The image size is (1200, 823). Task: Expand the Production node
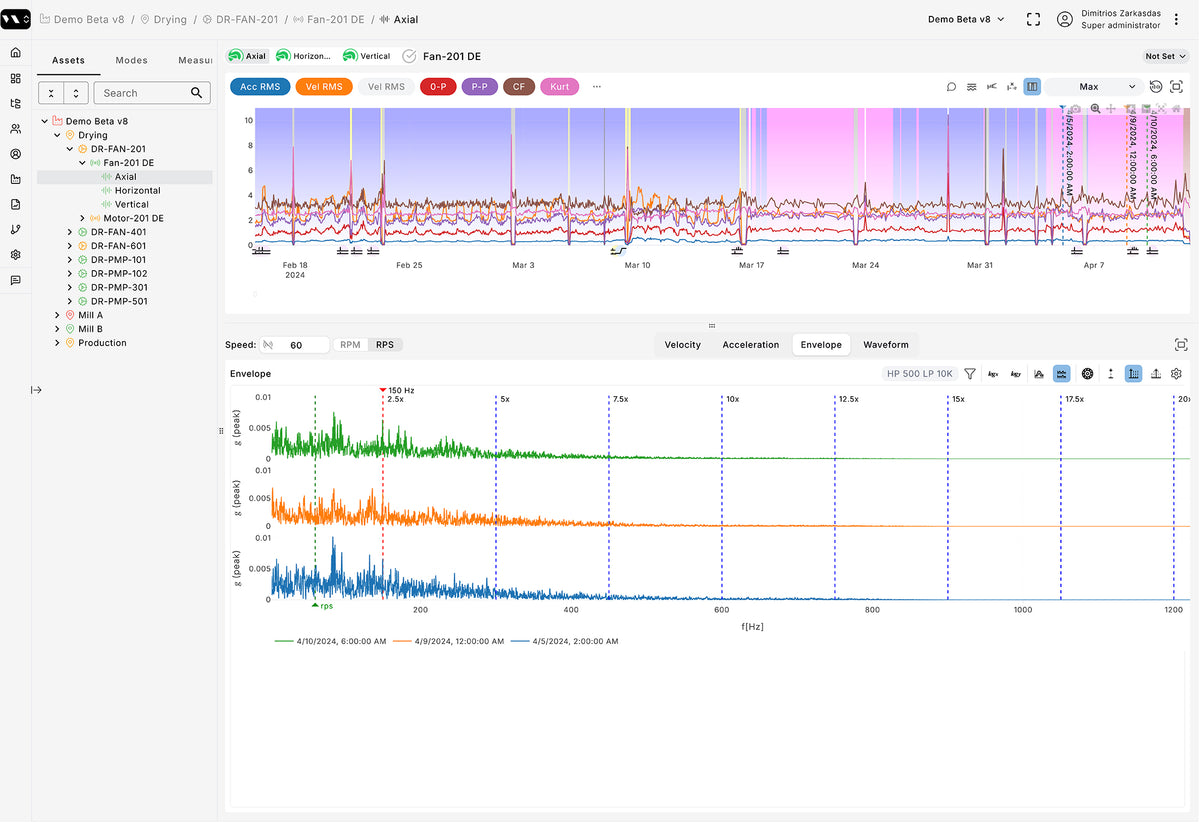(58, 343)
